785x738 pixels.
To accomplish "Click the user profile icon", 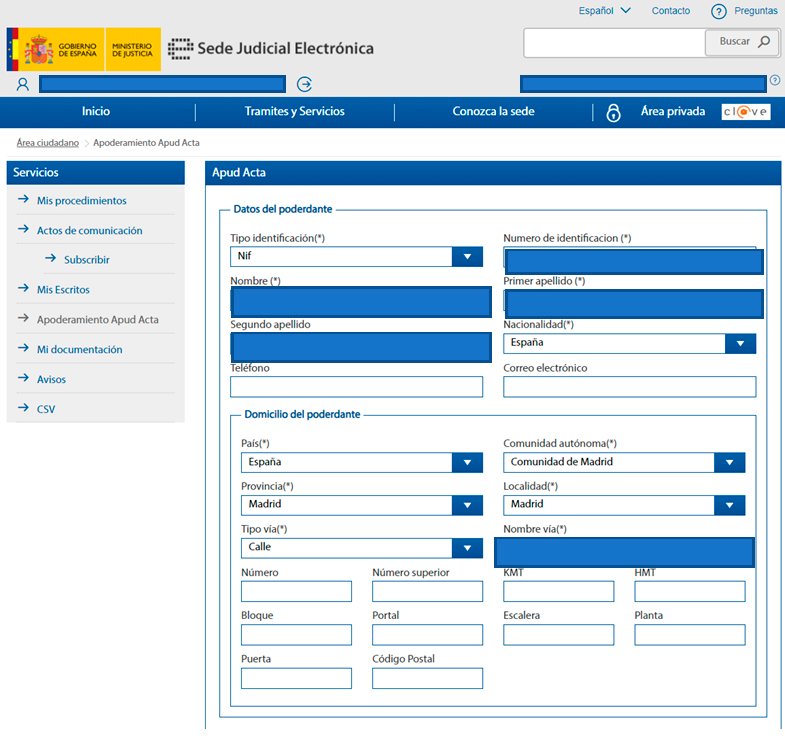I will pos(23,84).
